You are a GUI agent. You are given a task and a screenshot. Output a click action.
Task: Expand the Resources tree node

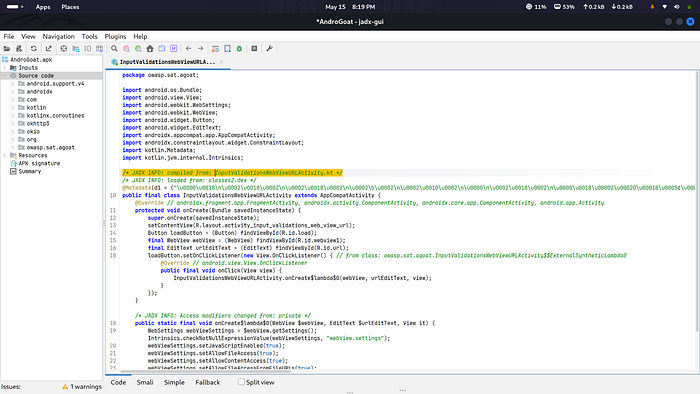[5, 155]
